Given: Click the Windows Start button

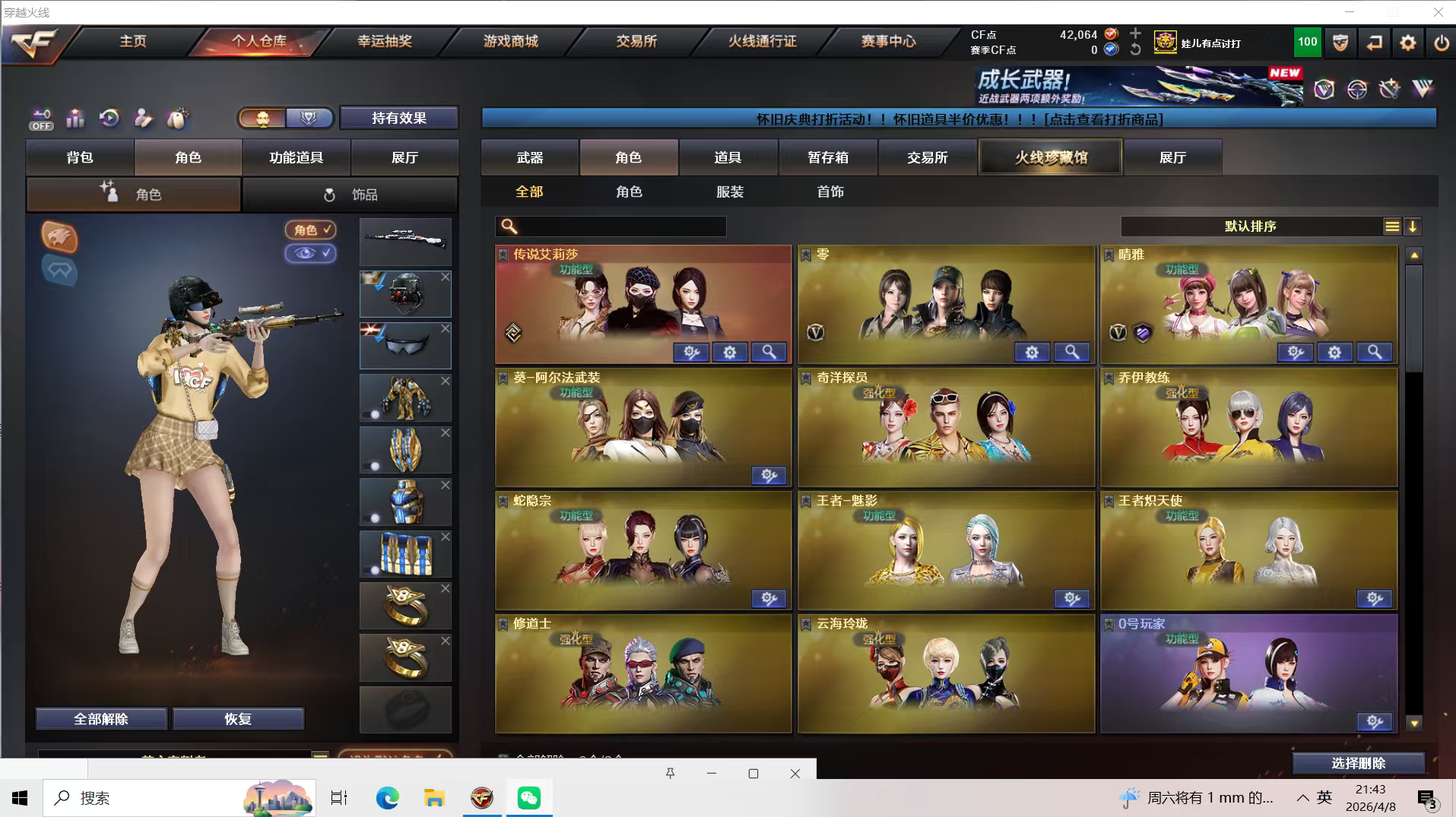Looking at the screenshot, I should (x=21, y=797).
